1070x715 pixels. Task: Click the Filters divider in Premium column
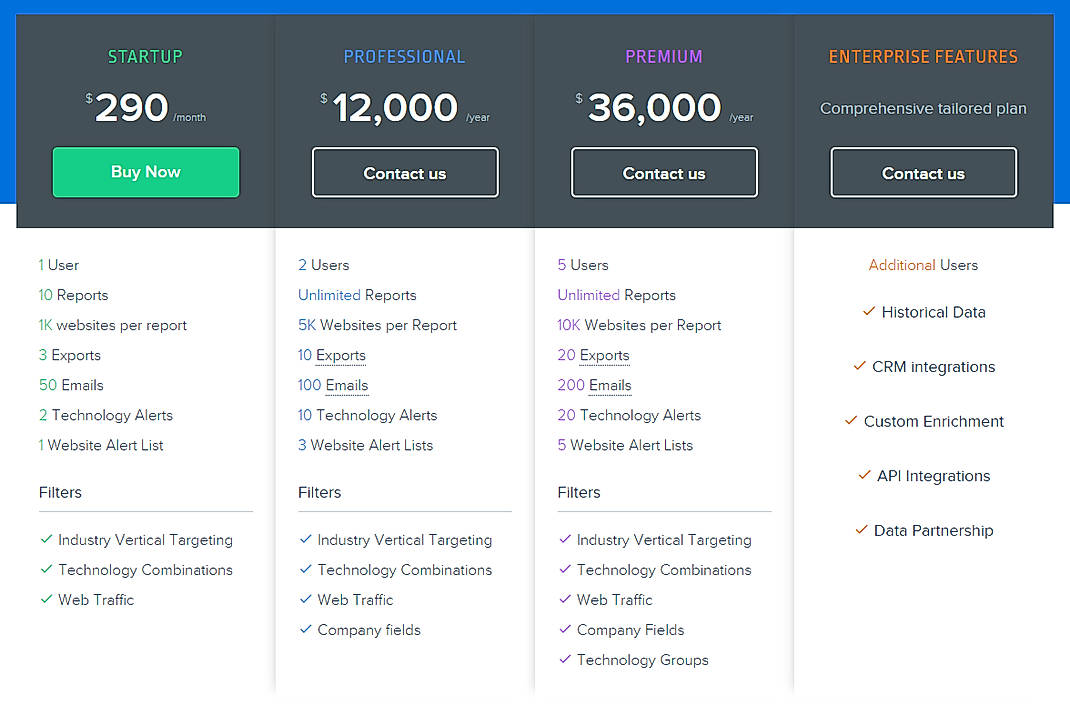[579, 492]
